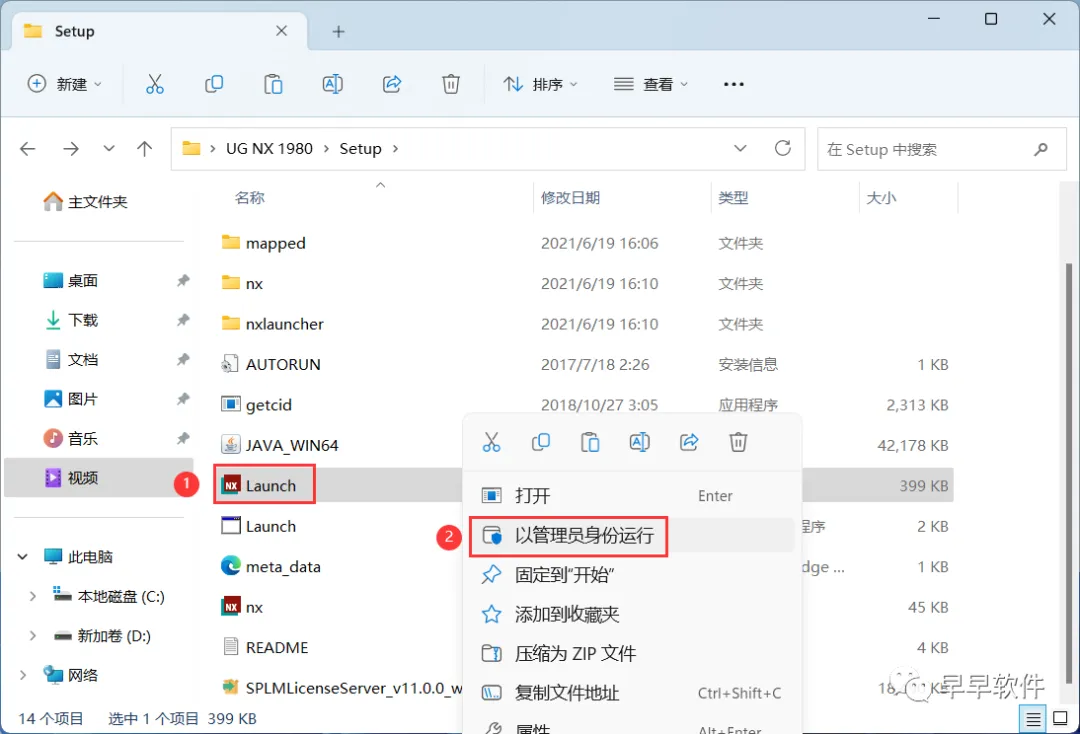The image size is (1080, 734).
Task: Click the Rename icon in the toolbar
Action: [333, 84]
